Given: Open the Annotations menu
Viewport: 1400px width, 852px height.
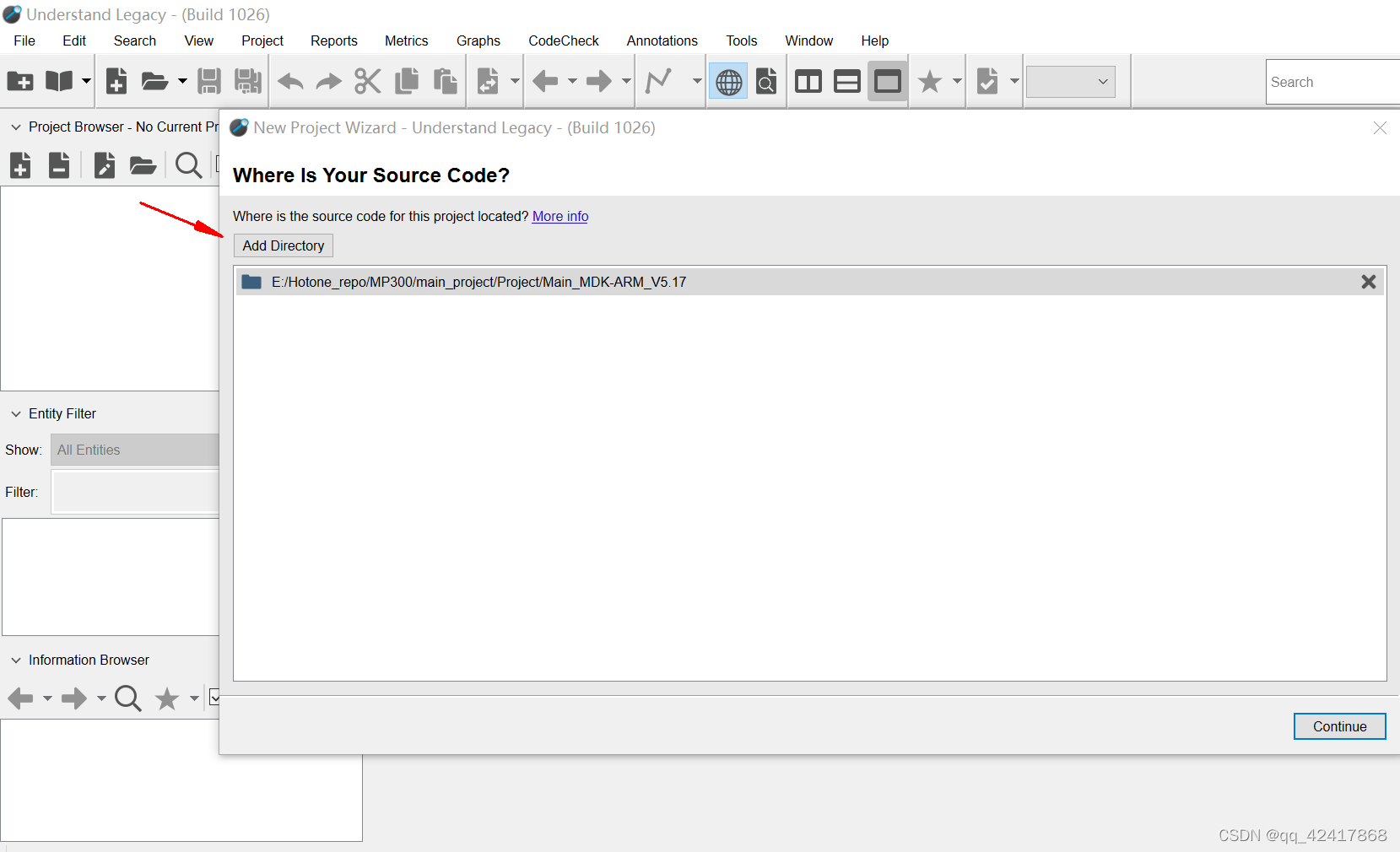Looking at the screenshot, I should click(662, 40).
